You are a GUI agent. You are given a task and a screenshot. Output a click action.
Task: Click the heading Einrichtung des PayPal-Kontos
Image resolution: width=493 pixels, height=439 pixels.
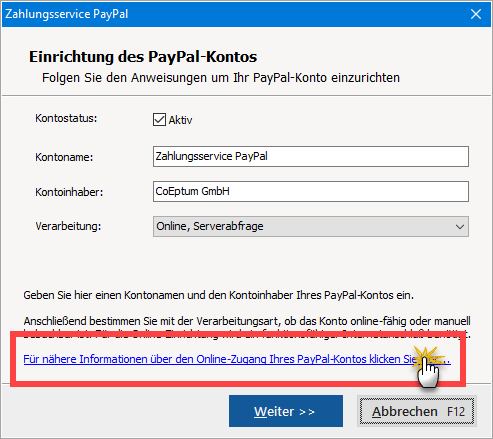pyautogui.click(x=143, y=57)
